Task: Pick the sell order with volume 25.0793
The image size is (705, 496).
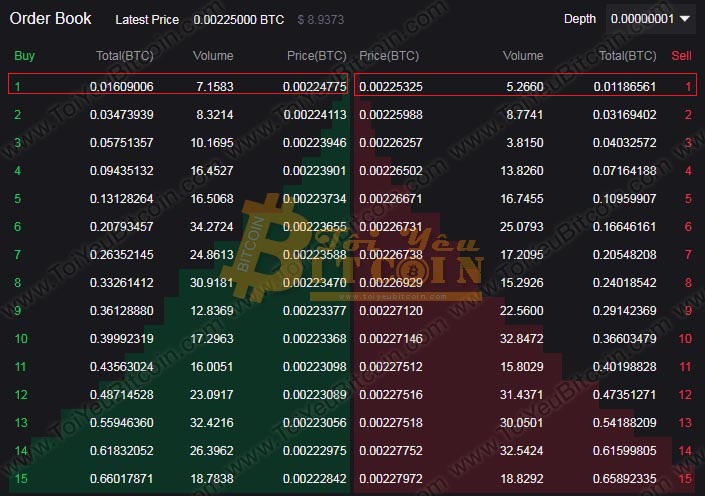Action: pyautogui.click(x=522, y=227)
